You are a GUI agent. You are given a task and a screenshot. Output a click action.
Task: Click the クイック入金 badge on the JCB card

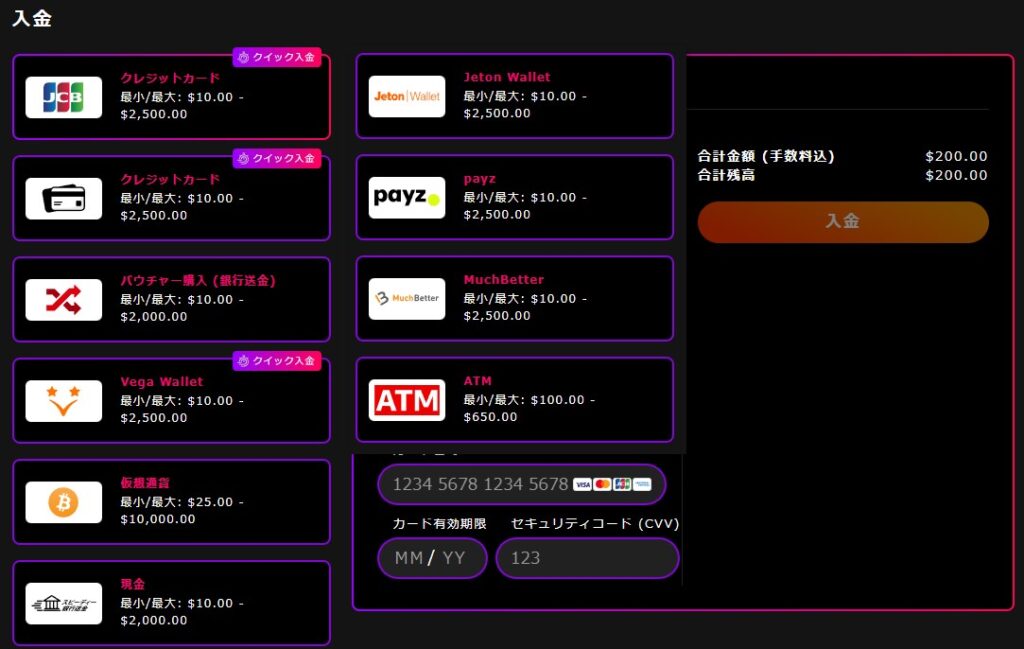[x=277, y=57]
